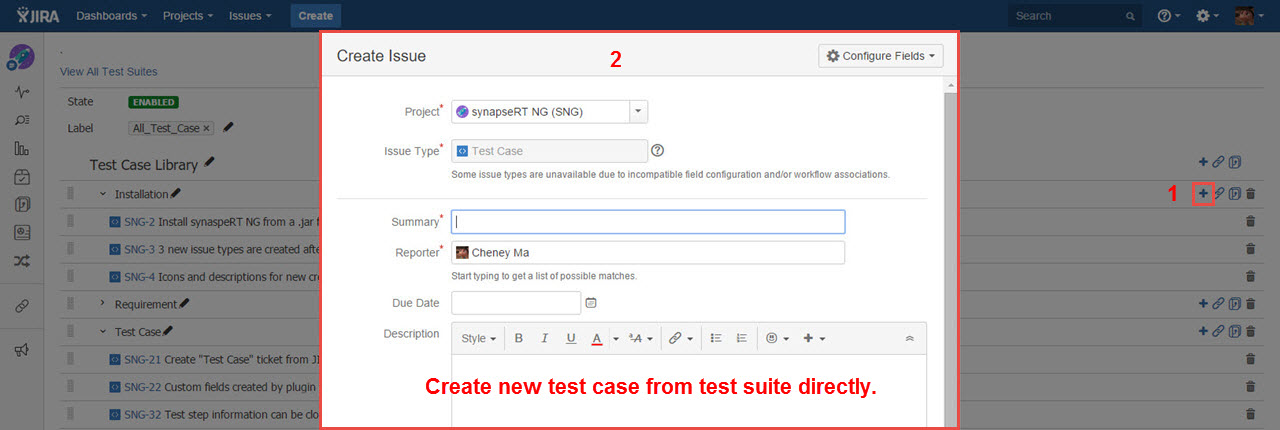Collapse the editor toolbar
Viewport: 1280px width, 430px height.
[909, 339]
